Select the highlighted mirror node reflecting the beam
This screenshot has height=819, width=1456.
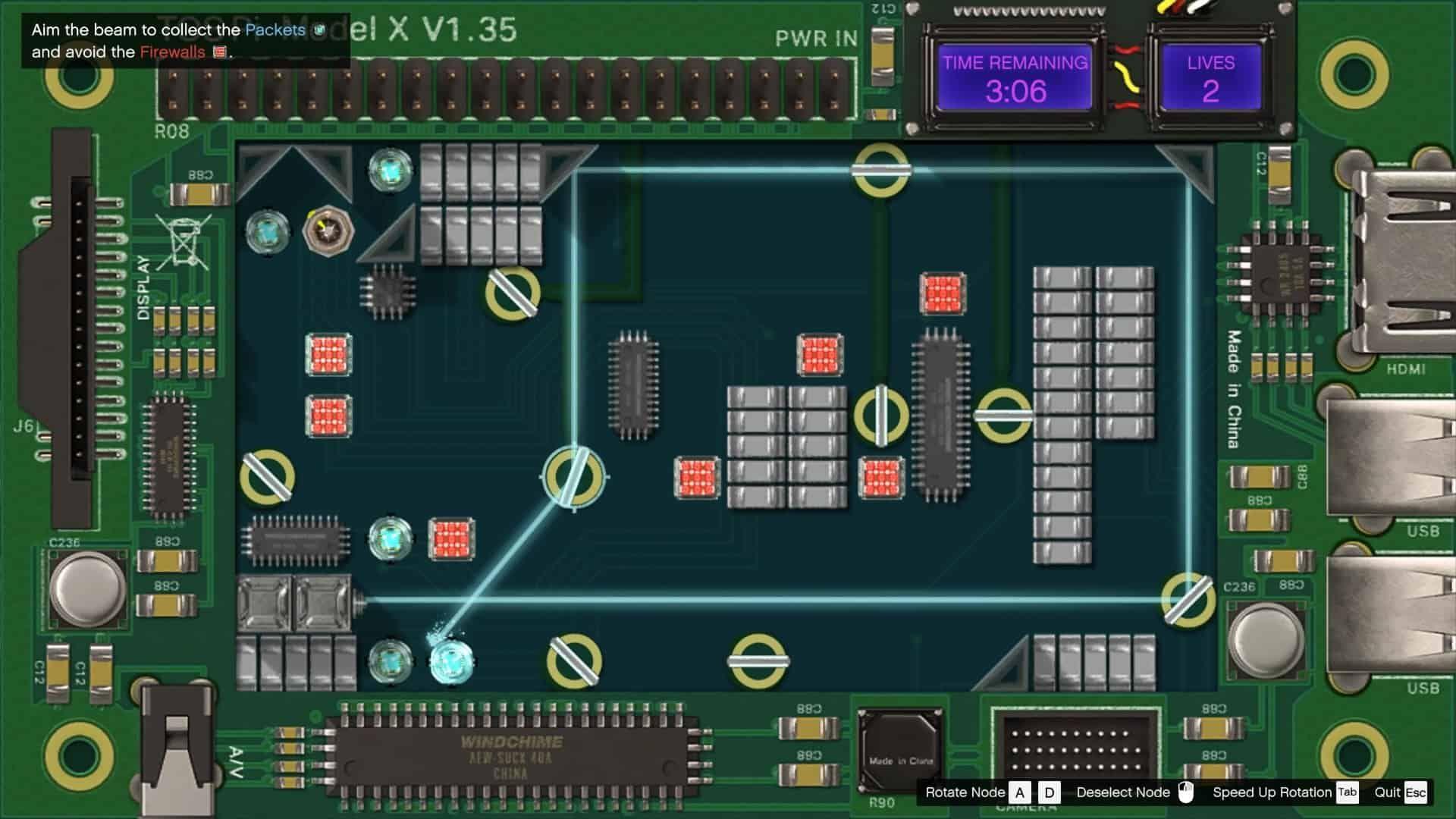coord(574,477)
